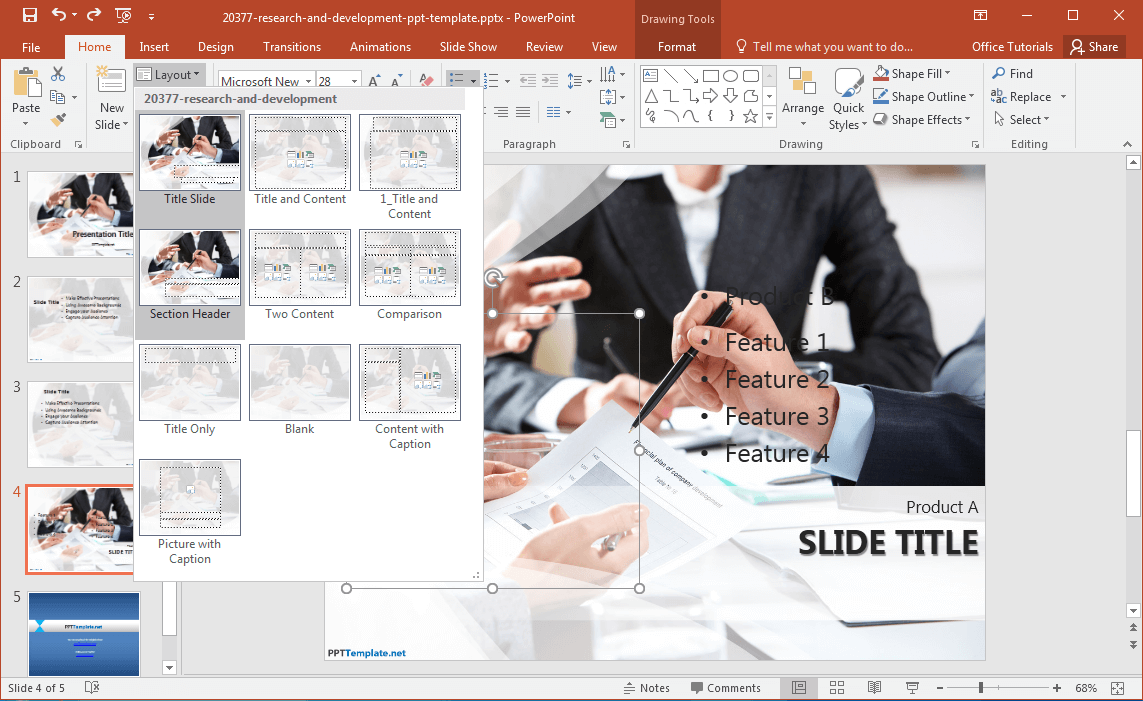The image size is (1143, 701).
Task: Expand the Select dropdown in Editing
Action: (1046, 120)
